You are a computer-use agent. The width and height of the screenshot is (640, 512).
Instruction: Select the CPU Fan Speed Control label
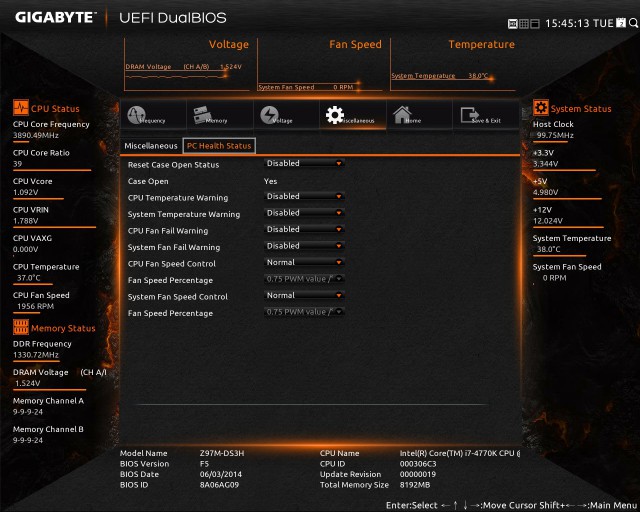pyautogui.click(x=171, y=264)
